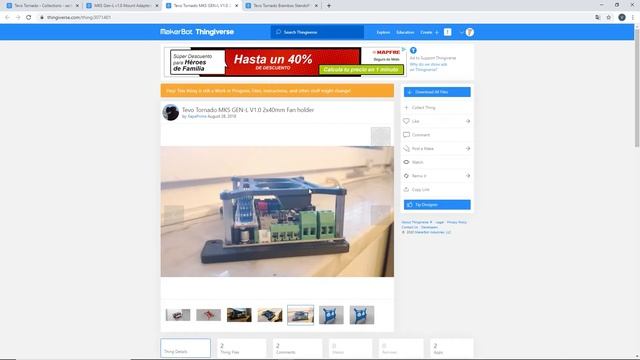Open the Privacy Policy footer link
This screenshot has height=360, width=640.
[457, 222]
